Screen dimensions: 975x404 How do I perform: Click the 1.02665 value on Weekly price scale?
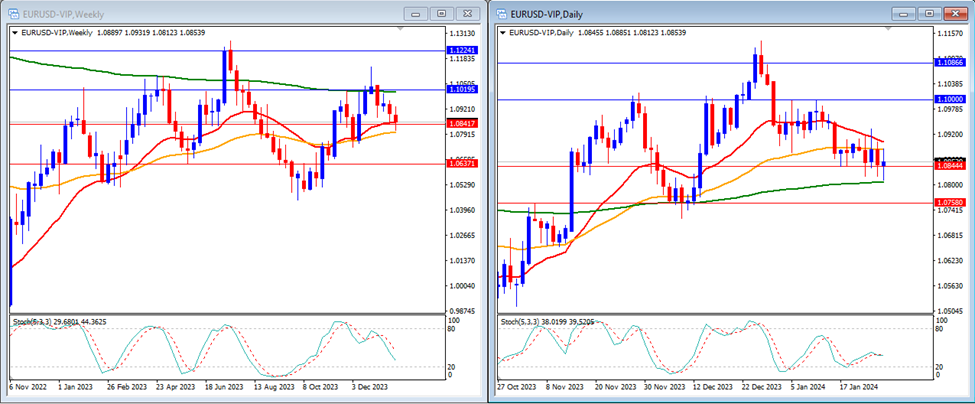coord(461,236)
